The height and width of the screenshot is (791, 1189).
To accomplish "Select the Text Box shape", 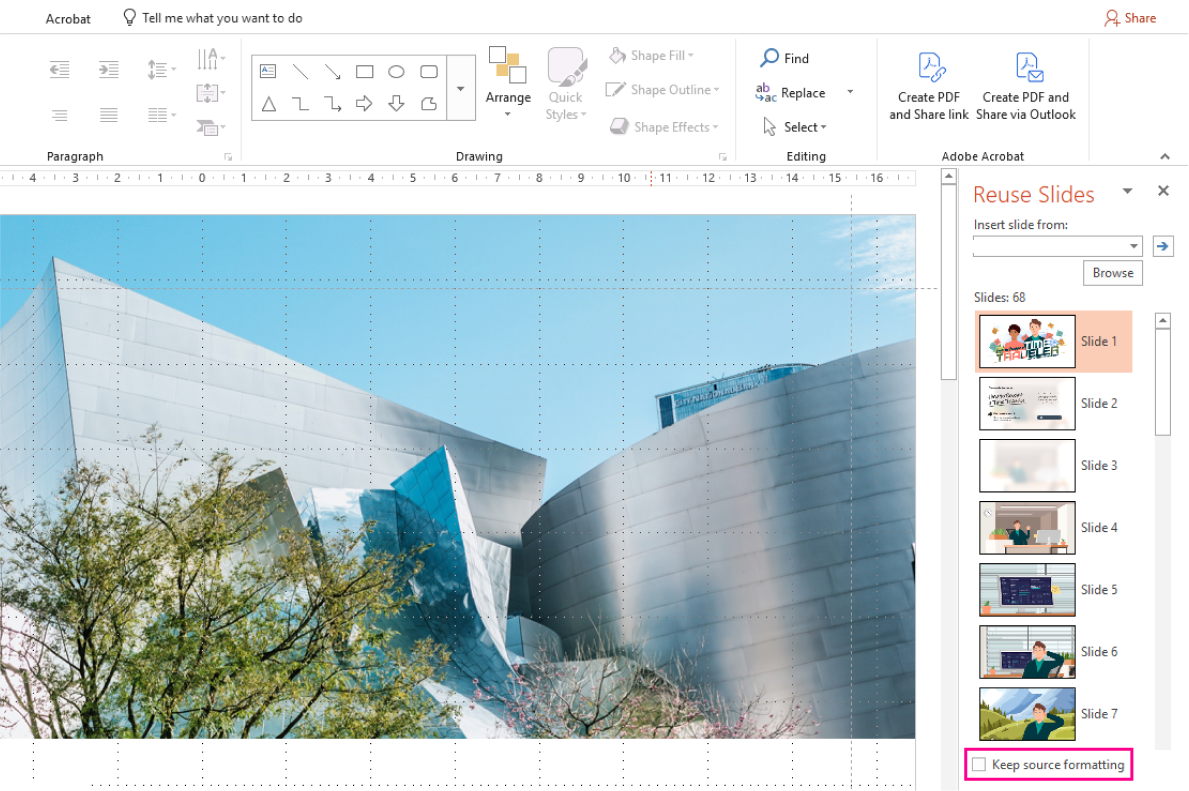I will click(268, 71).
